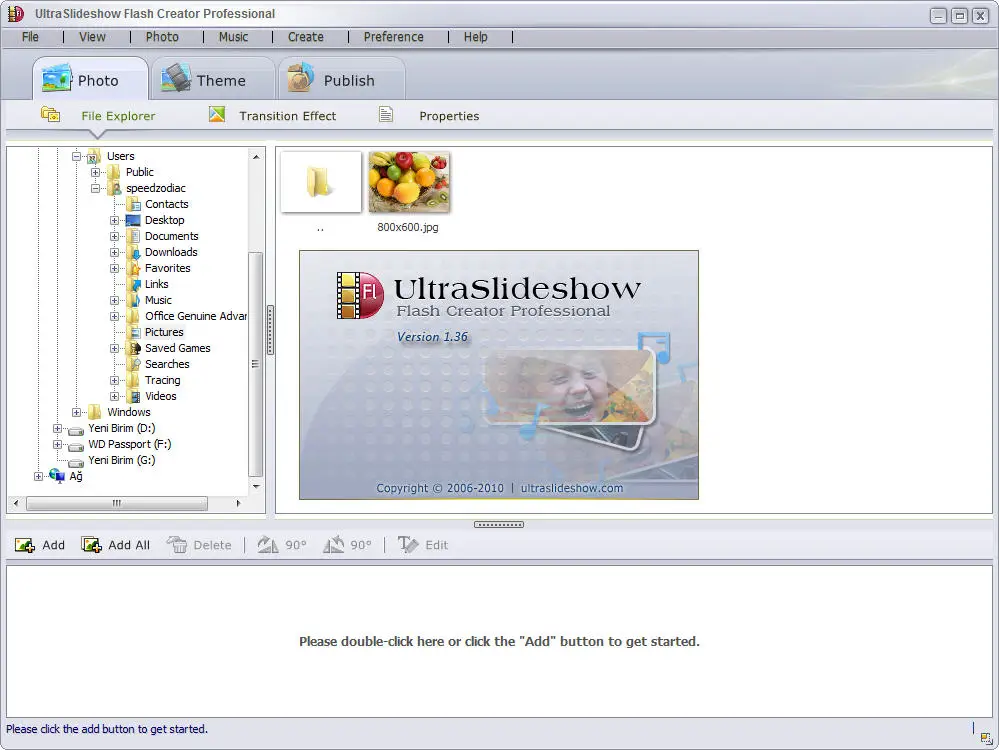Click the Photo tab picture icon

[x=56, y=78]
